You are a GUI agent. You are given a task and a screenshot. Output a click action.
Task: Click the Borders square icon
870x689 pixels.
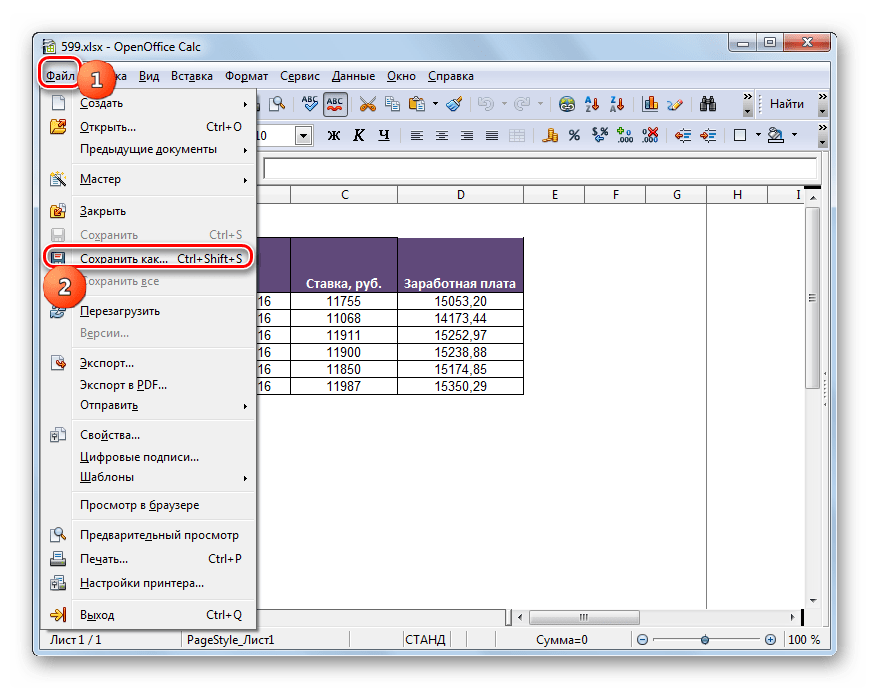tap(740, 135)
